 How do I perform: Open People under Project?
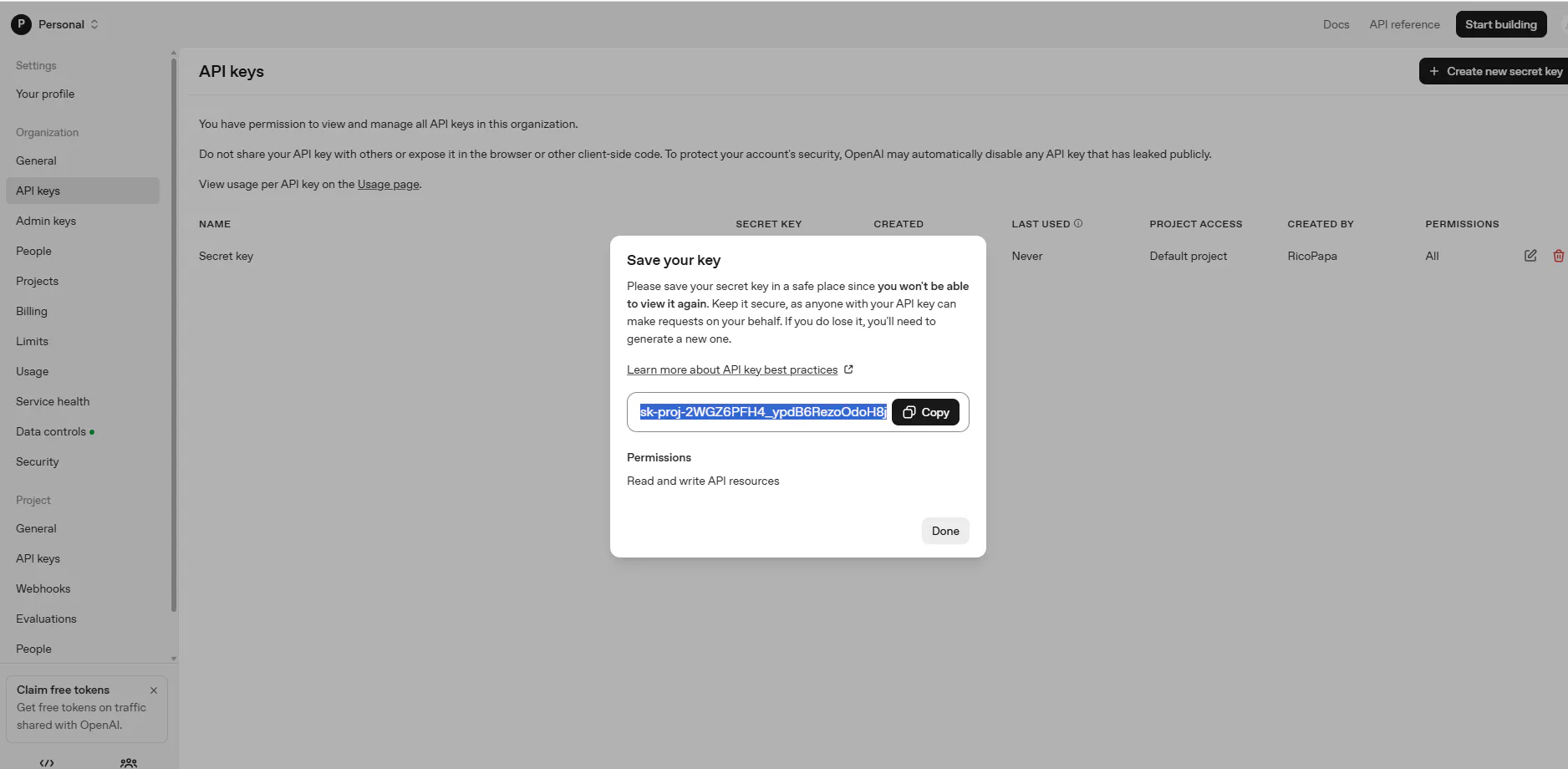click(x=33, y=649)
